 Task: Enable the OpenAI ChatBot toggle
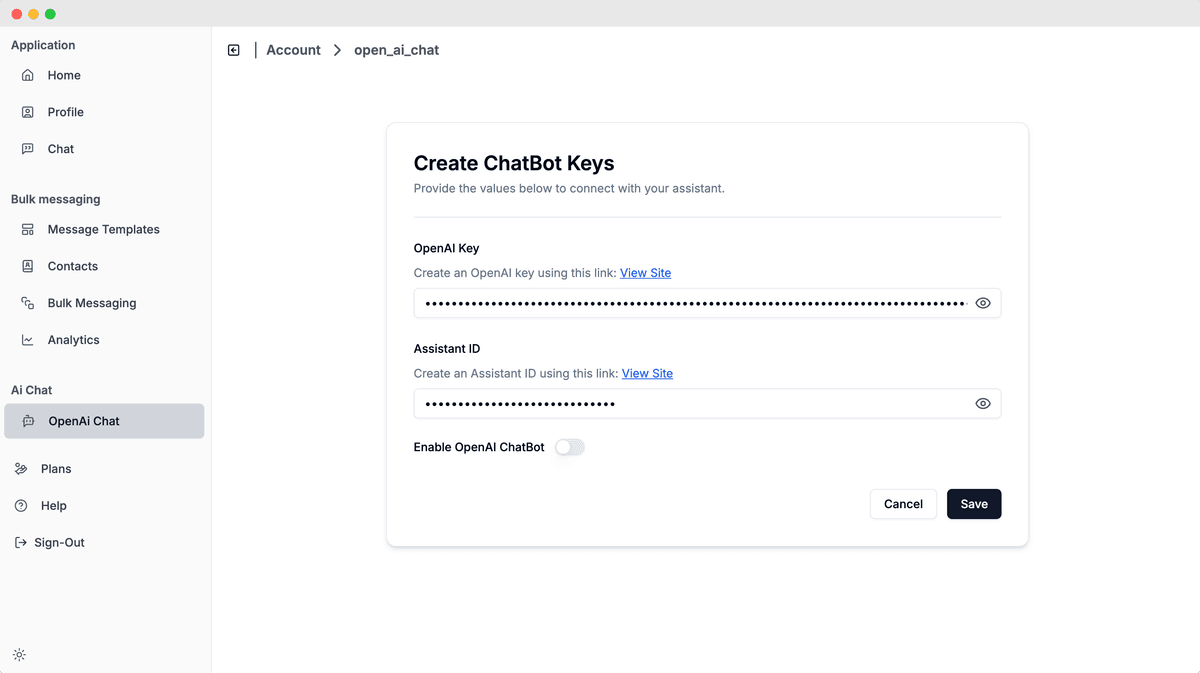(x=568, y=447)
